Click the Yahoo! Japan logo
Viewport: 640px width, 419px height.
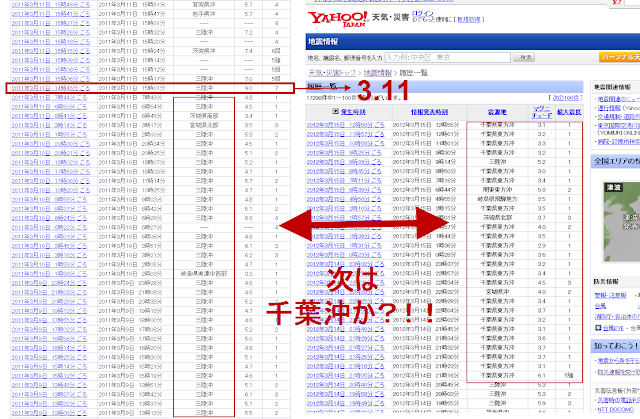point(338,19)
